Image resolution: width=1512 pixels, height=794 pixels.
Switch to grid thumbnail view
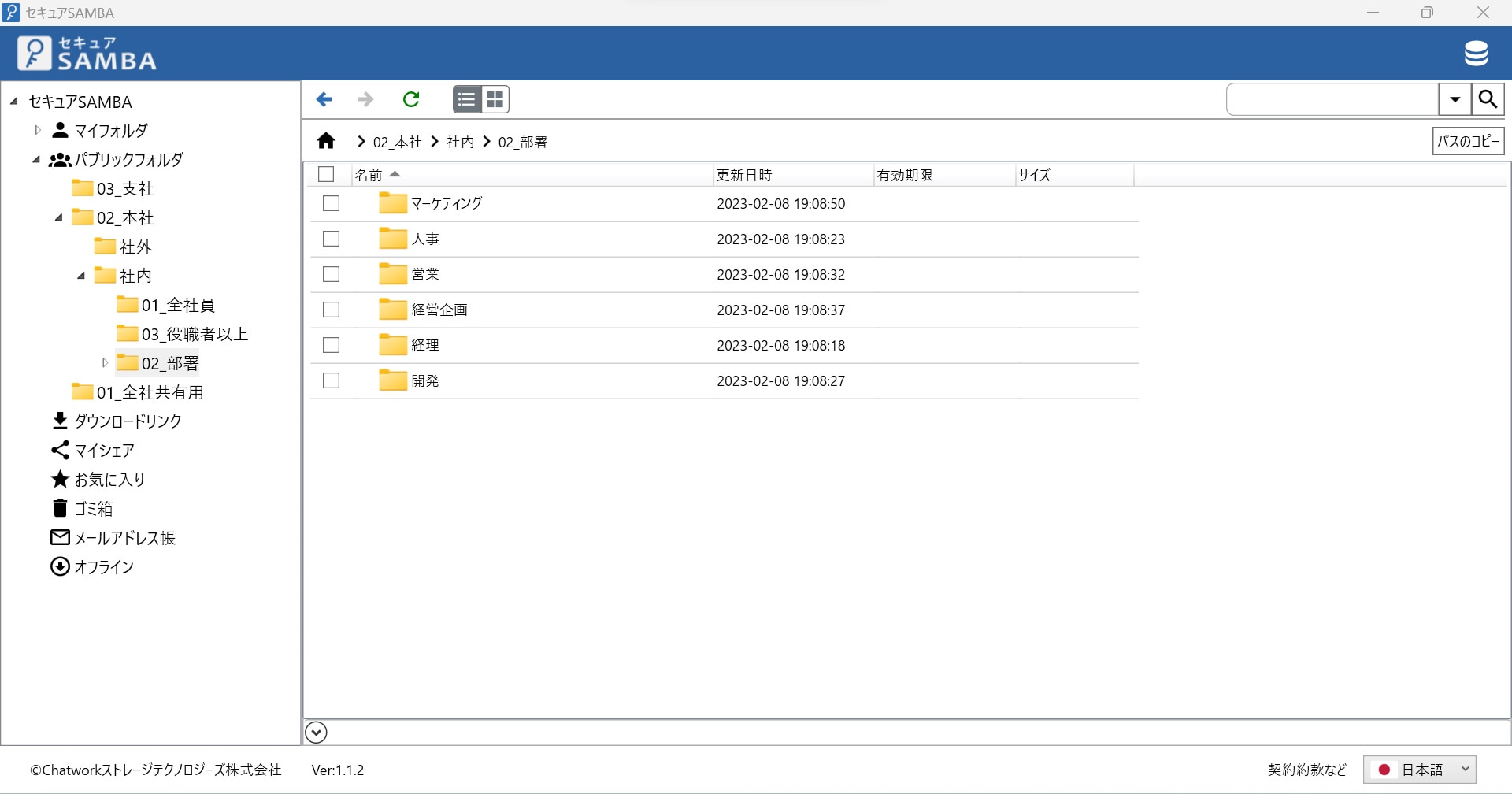click(495, 99)
